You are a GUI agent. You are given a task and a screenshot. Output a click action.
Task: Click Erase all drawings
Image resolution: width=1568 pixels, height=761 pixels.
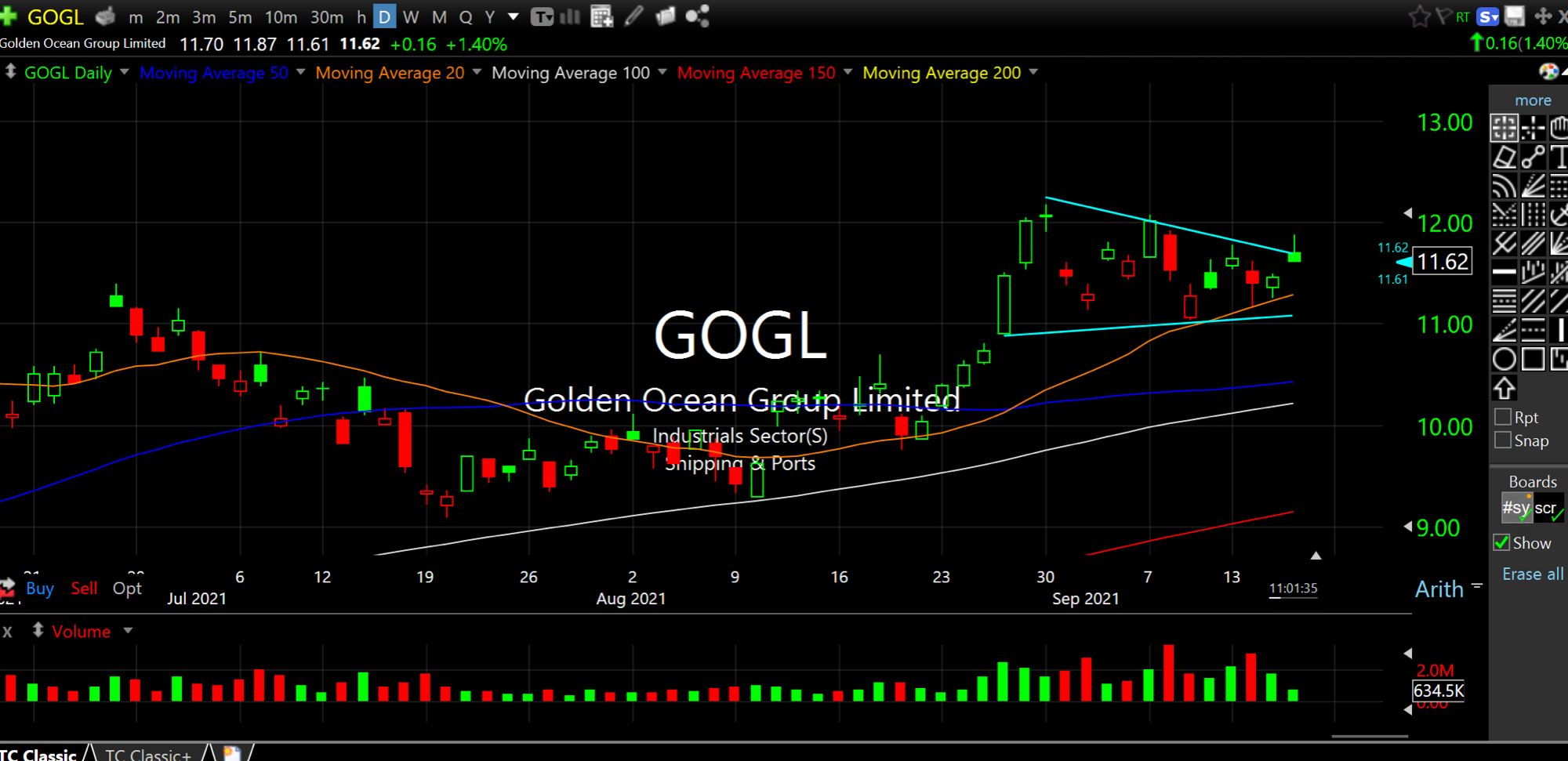1533,574
